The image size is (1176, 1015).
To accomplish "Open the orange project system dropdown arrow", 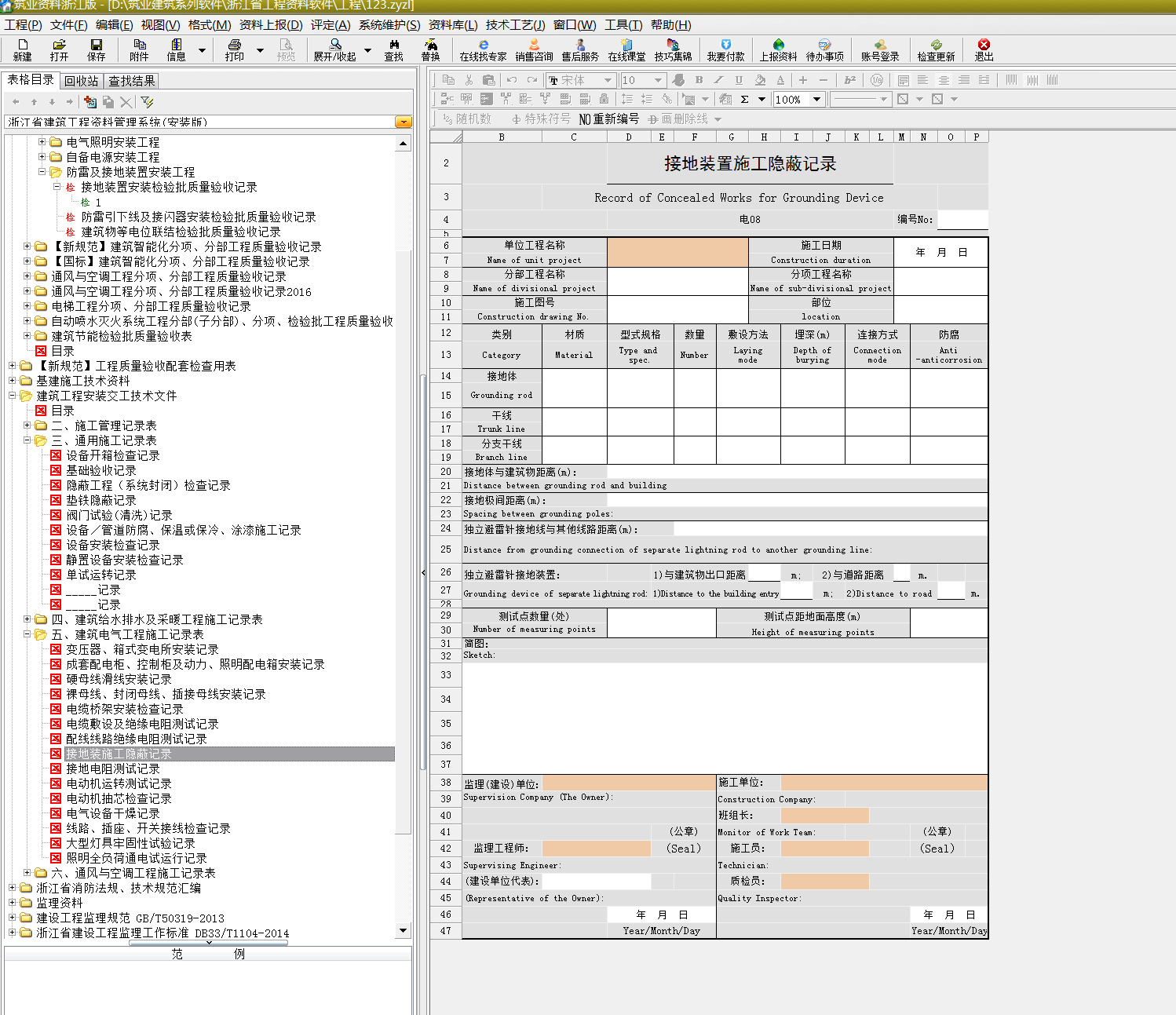I will (404, 122).
